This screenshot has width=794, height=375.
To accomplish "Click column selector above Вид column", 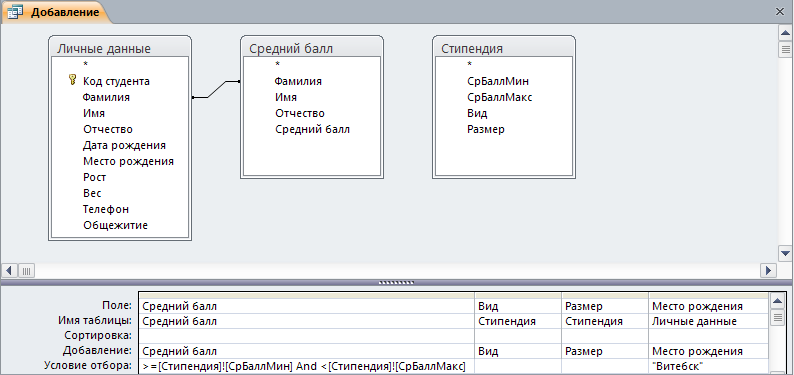I will tap(518, 295).
